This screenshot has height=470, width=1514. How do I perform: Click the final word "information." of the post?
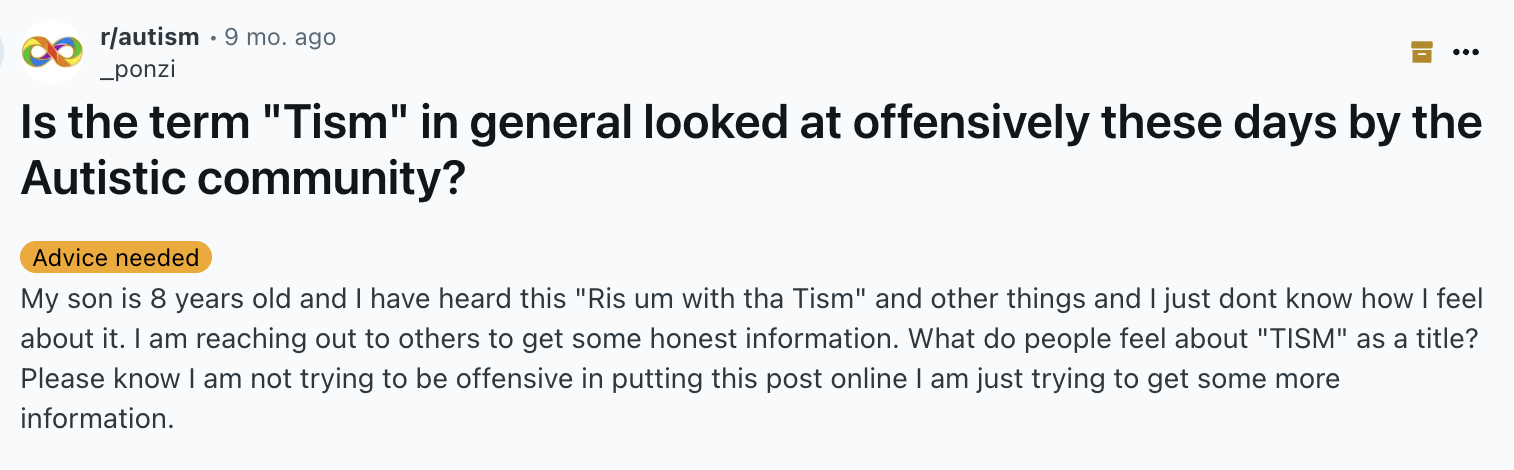click(x=97, y=418)
